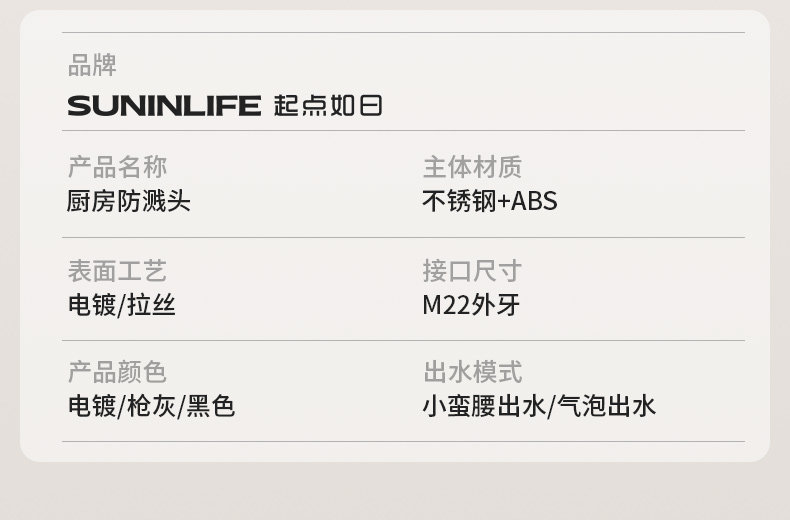This screenshot has width=790, height=520.
Task: Click the 出水模式 field label
Action: tap(472, 372)
